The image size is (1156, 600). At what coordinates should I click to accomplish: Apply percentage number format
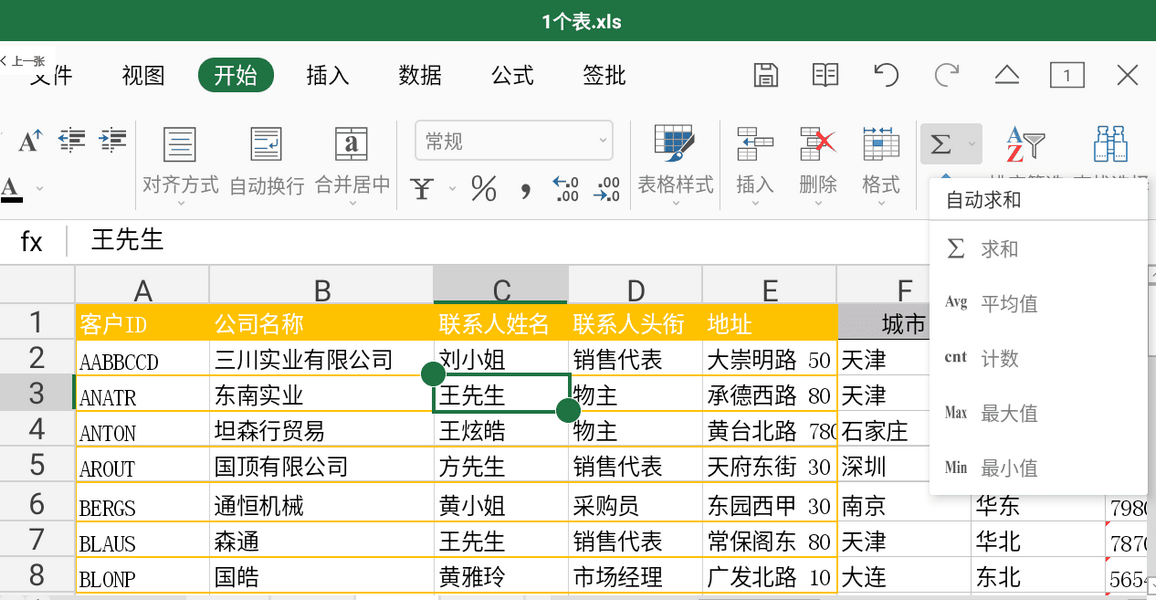coord(483,190)
